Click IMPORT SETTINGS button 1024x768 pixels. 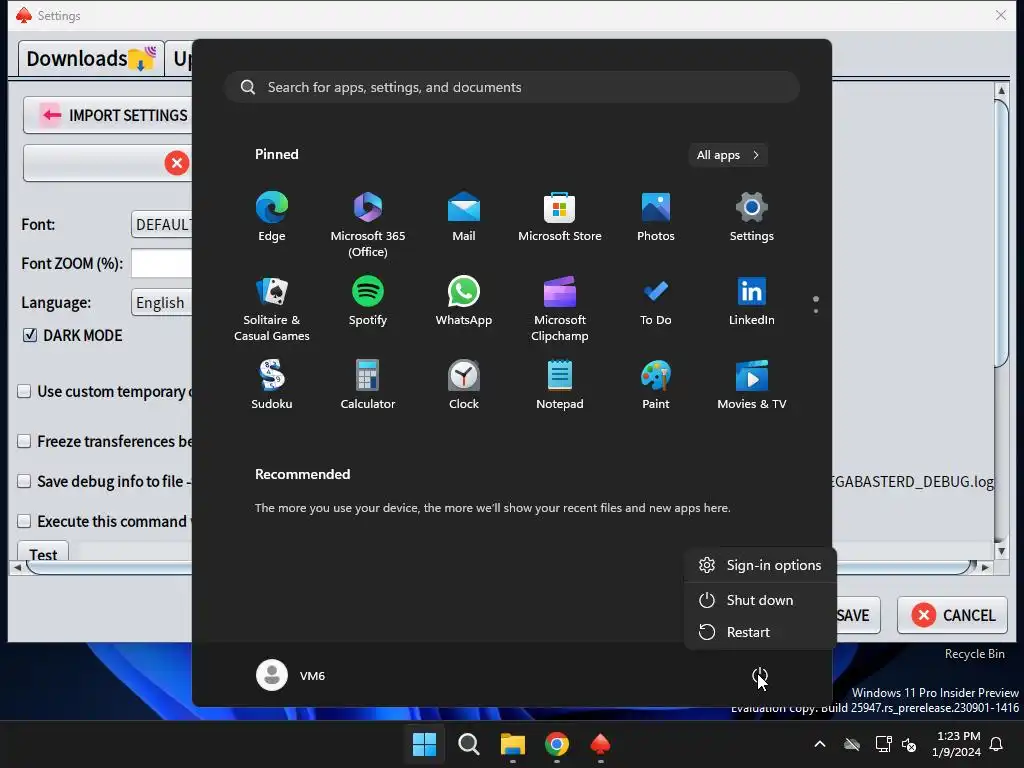coord(108,116)
